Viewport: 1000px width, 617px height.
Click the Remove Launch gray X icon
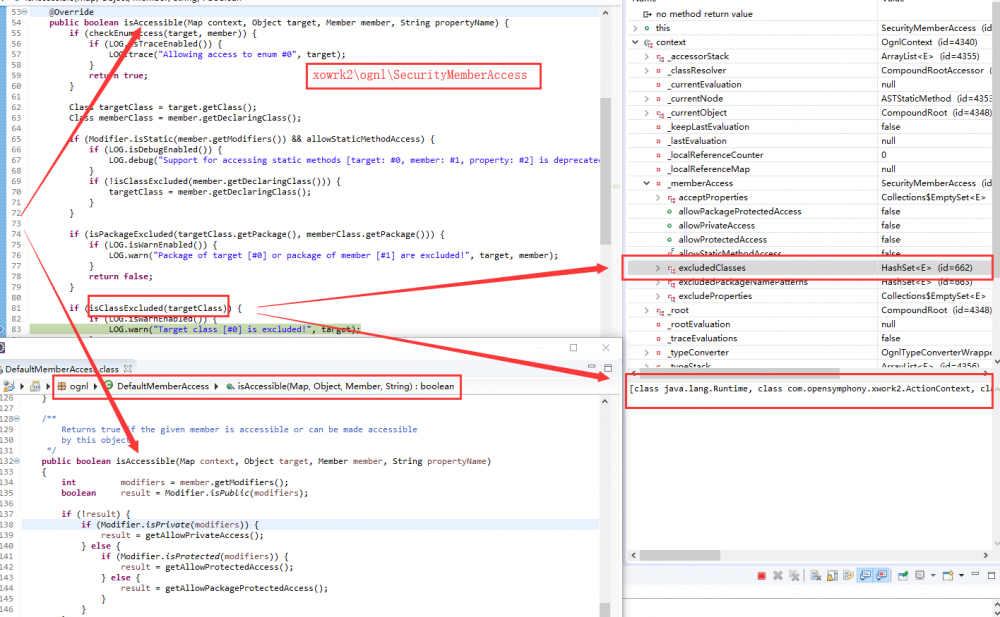[778, 576]
